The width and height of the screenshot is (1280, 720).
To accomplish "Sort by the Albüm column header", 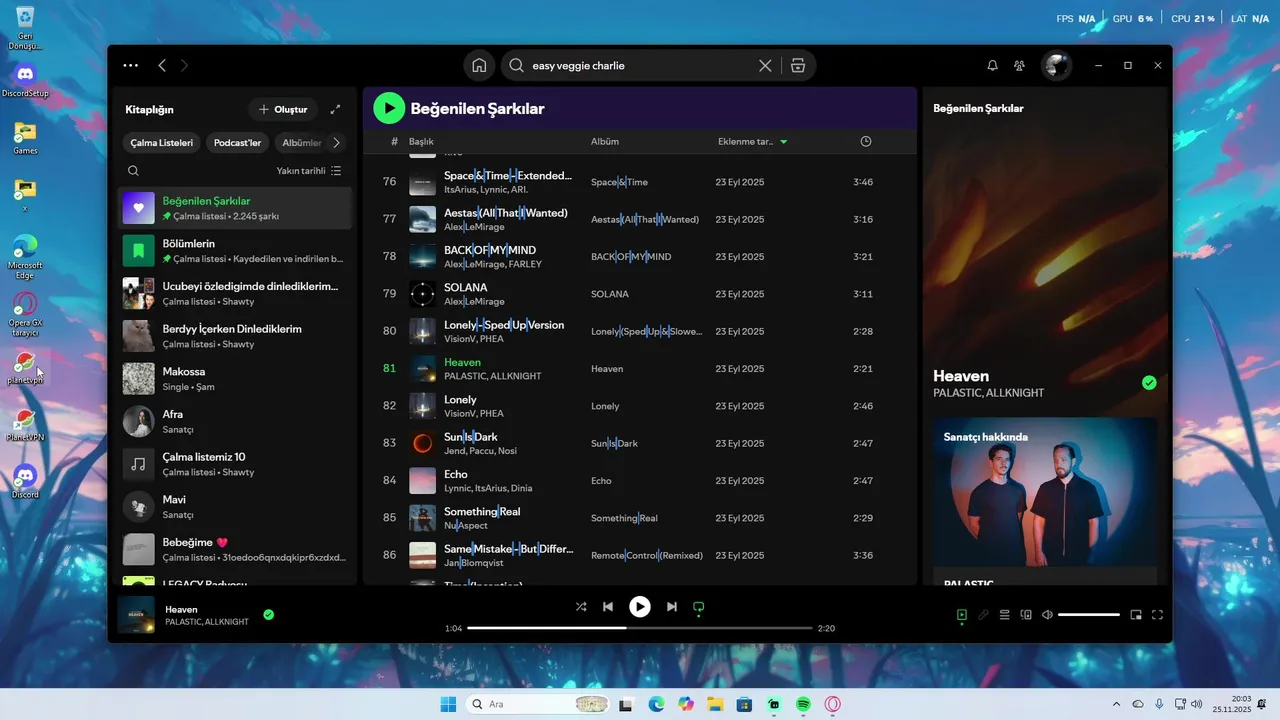I will (x=605, y=142).
